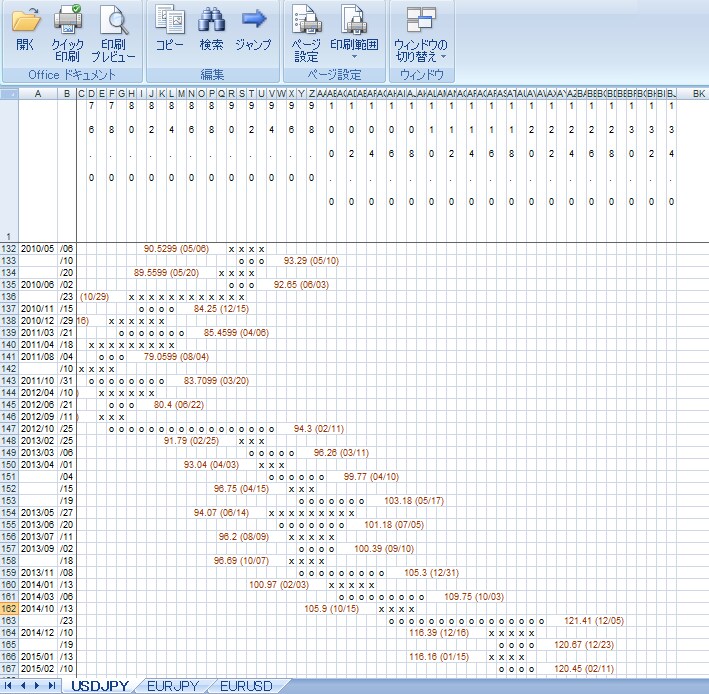Click the 101.18 (07/05) label
Screen dimensions: 709x694
[x=394, y=525]
